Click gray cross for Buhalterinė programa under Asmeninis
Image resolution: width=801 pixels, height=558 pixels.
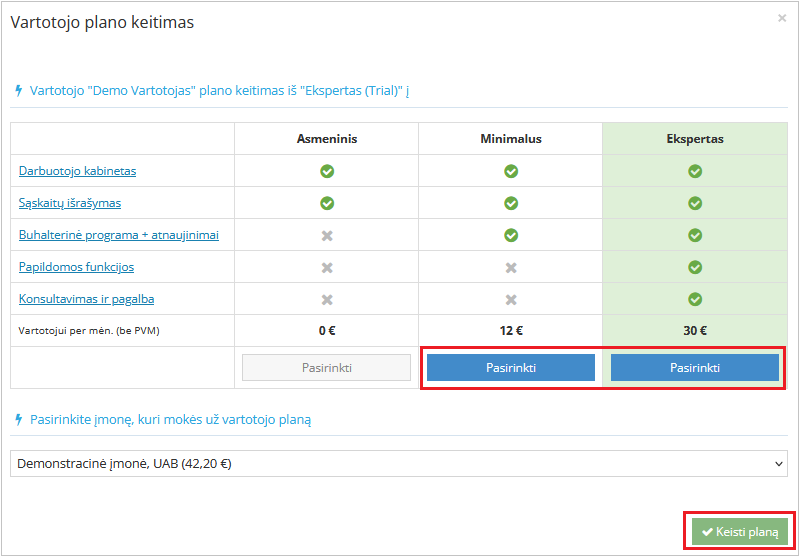click(x=327, y=235)
